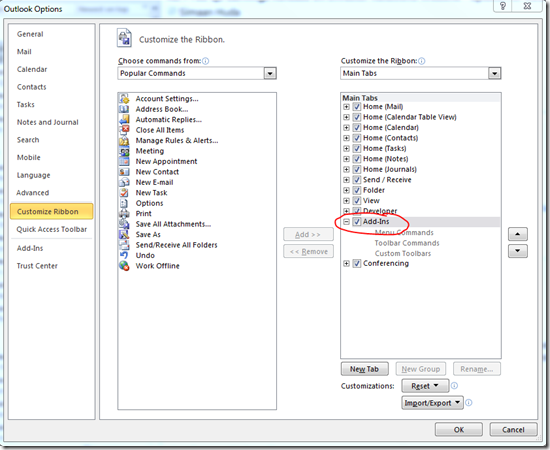Screen dimensions: 550x450
Task: Click the New Task icon
Action: point(124,193)
